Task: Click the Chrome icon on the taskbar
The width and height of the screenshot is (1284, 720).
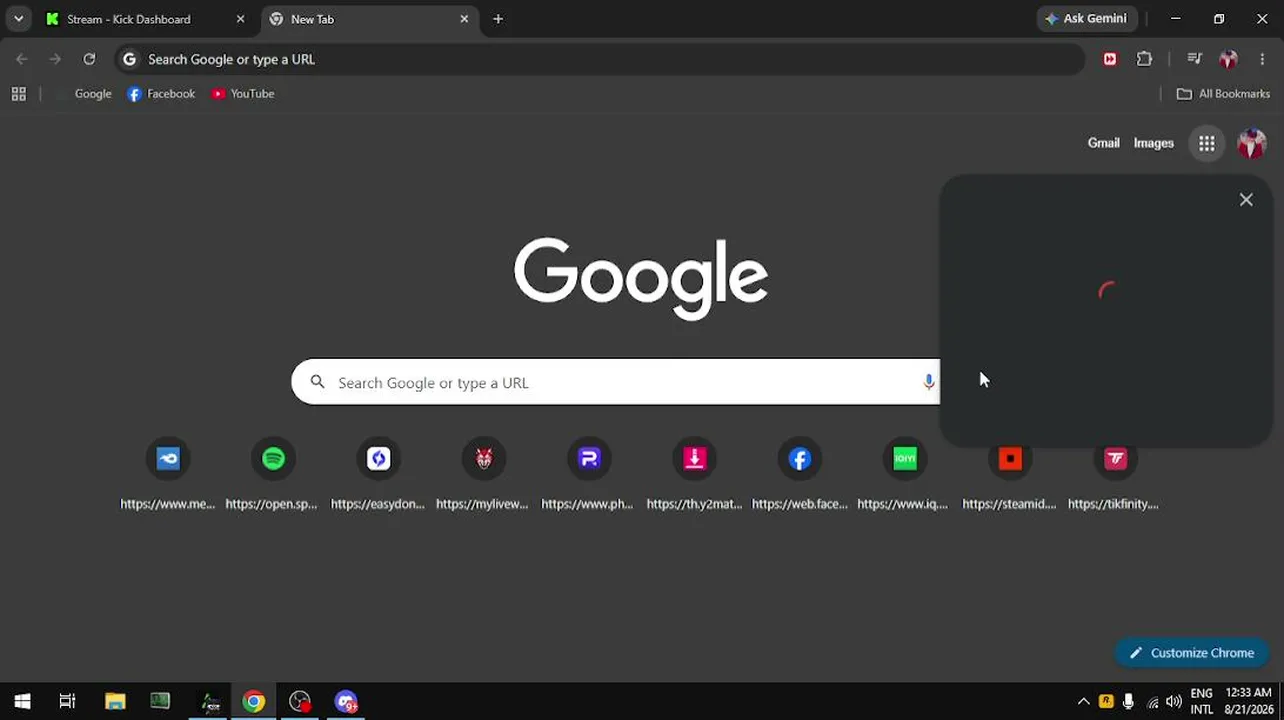Action: click(x=254, y=701)
